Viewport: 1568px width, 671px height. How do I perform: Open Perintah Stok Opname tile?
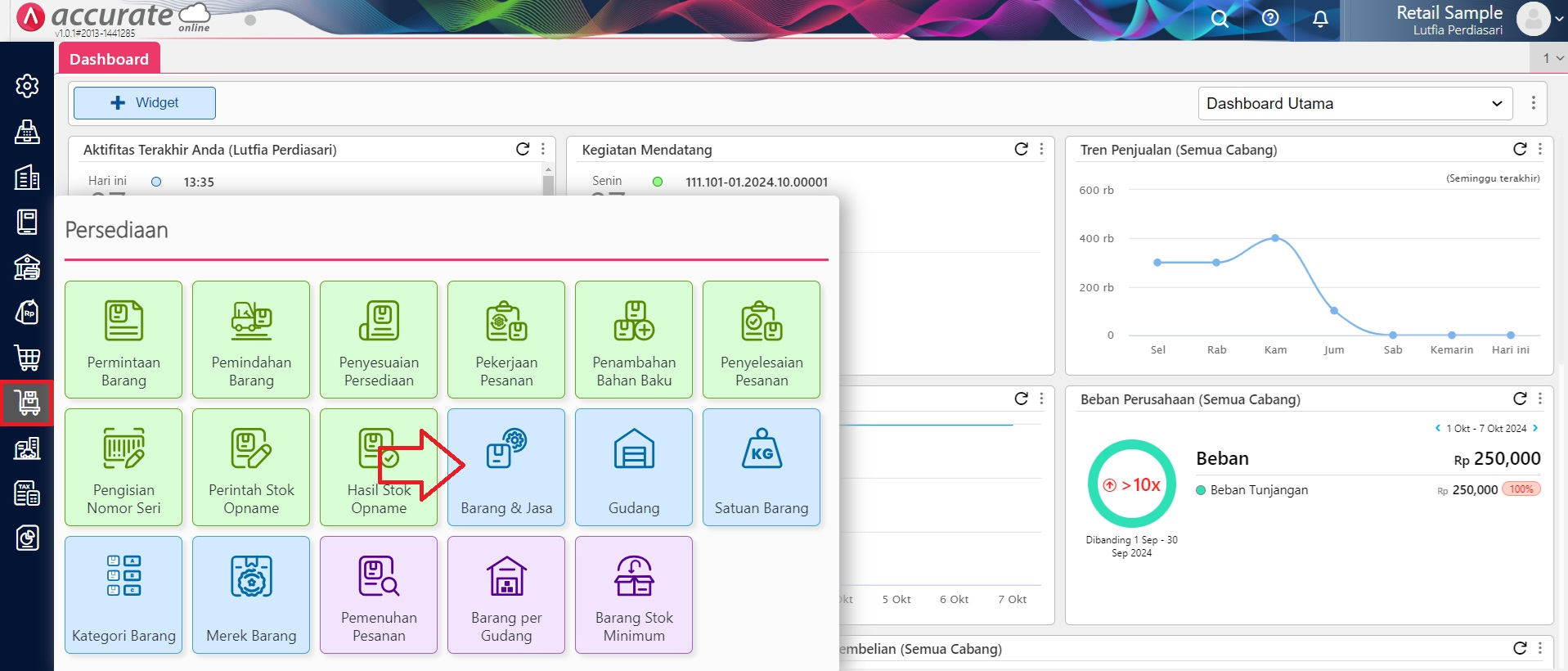click(x=251, y=467)
